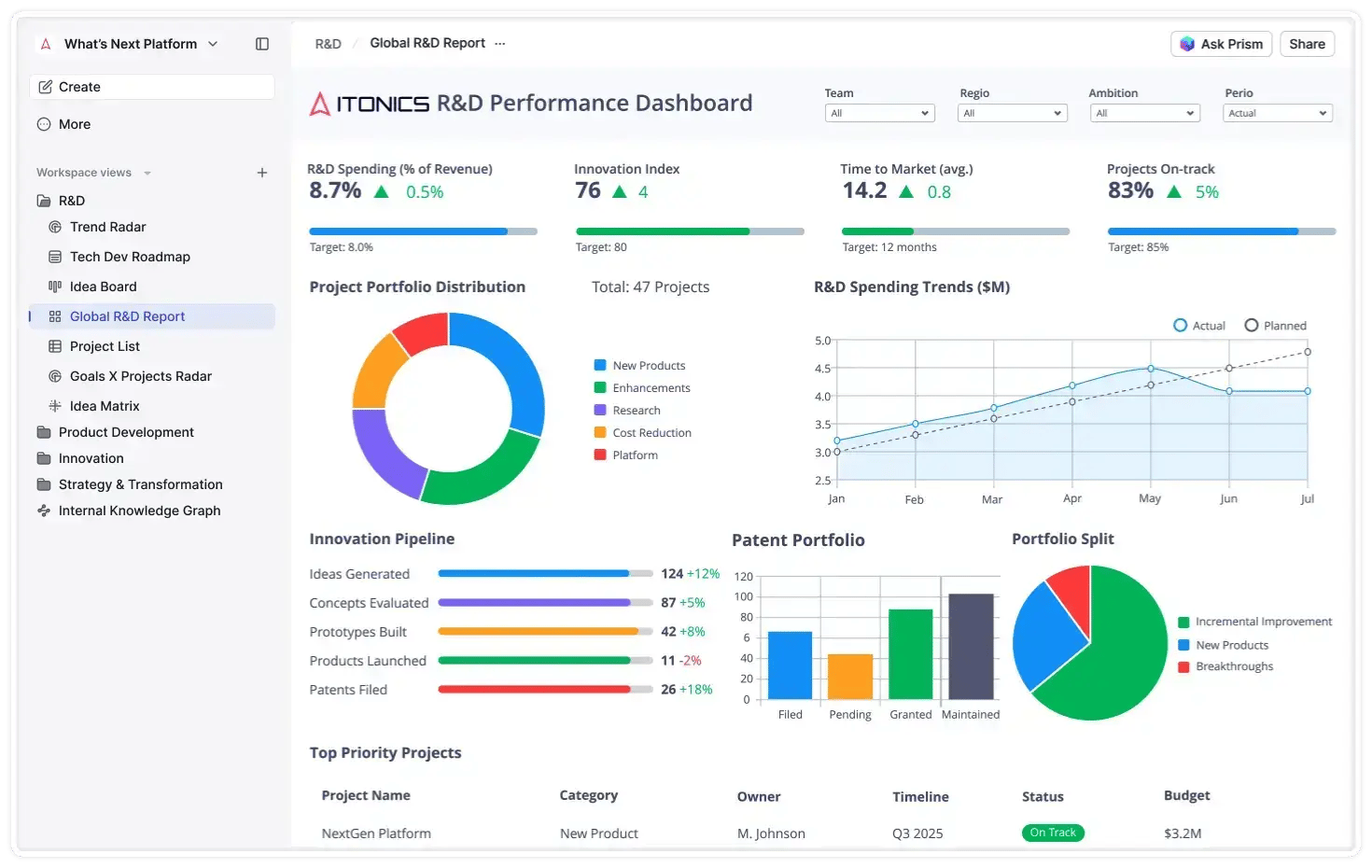The width and height of the screenshot is (1372, 868).
Task: Click the Innovation folder icon
Action: 44,458
